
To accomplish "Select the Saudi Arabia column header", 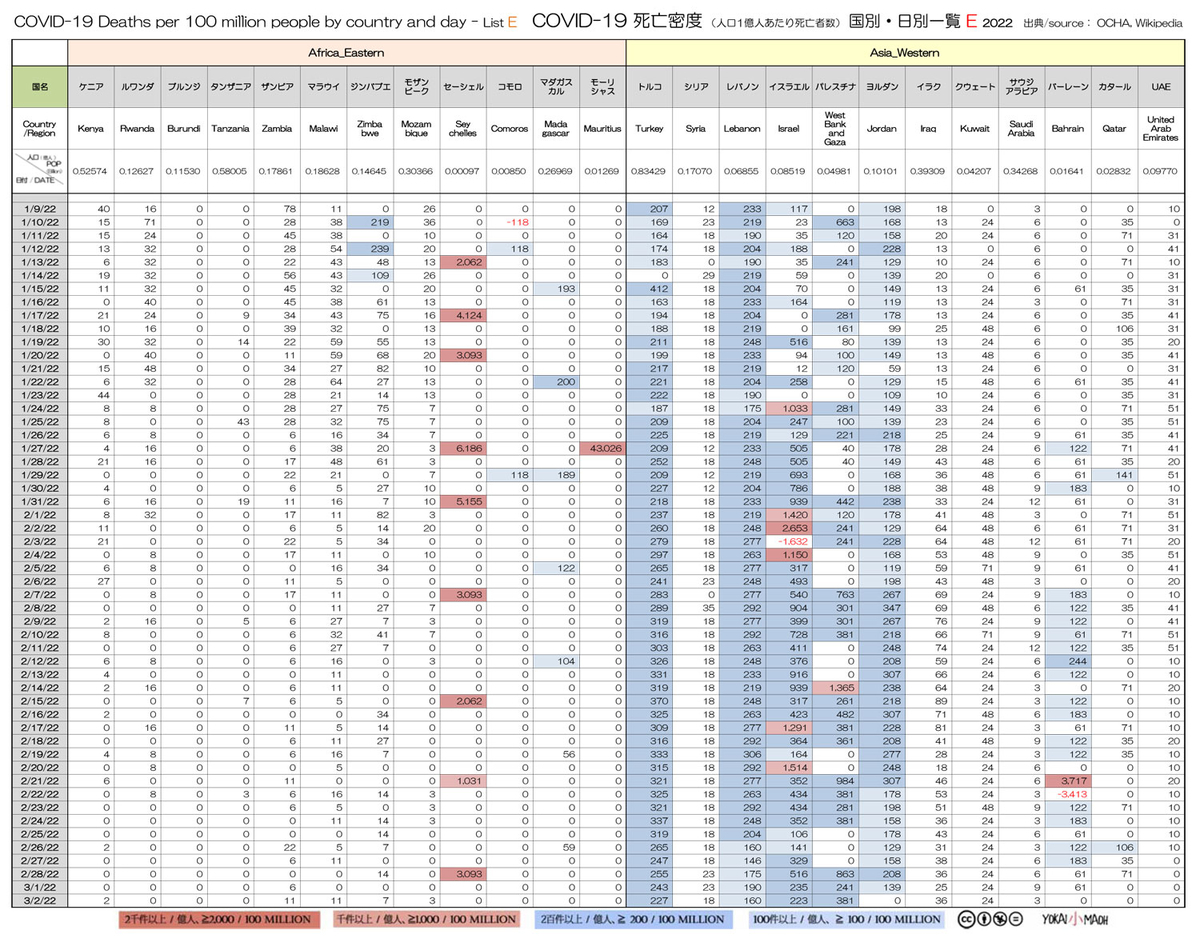I will [1021, 129].
